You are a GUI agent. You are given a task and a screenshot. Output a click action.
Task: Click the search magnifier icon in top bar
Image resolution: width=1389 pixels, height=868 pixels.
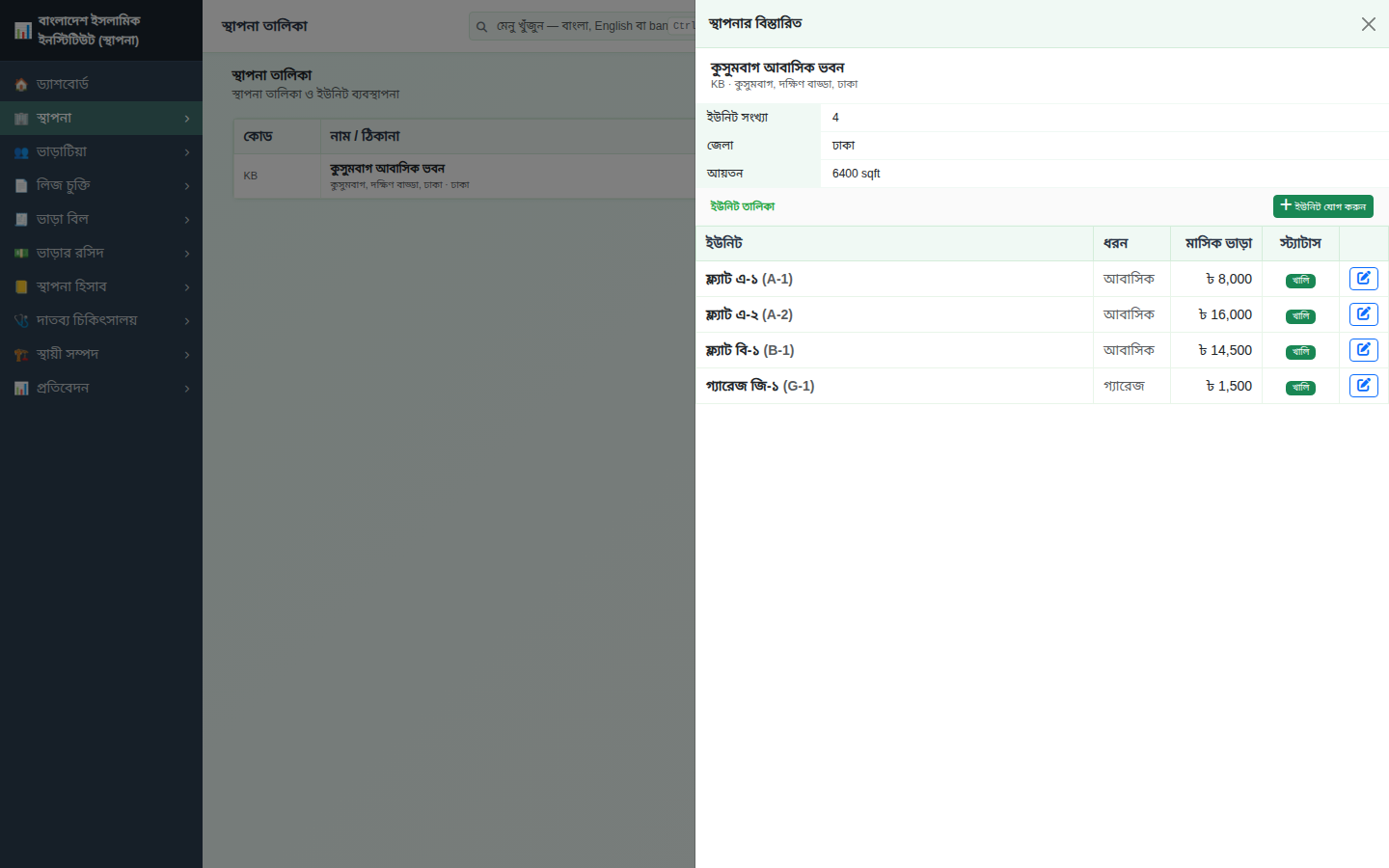[481, 27]
